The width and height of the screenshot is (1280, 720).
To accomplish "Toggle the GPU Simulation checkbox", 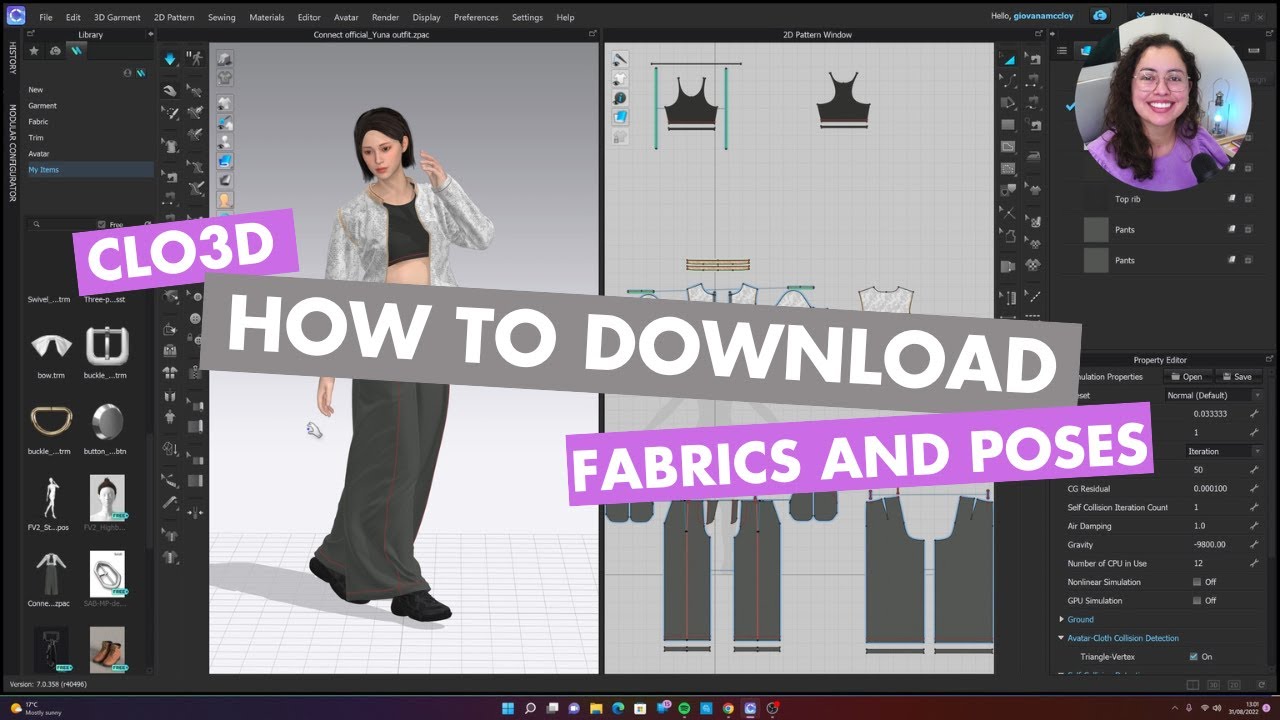I will pos(1197,601).
